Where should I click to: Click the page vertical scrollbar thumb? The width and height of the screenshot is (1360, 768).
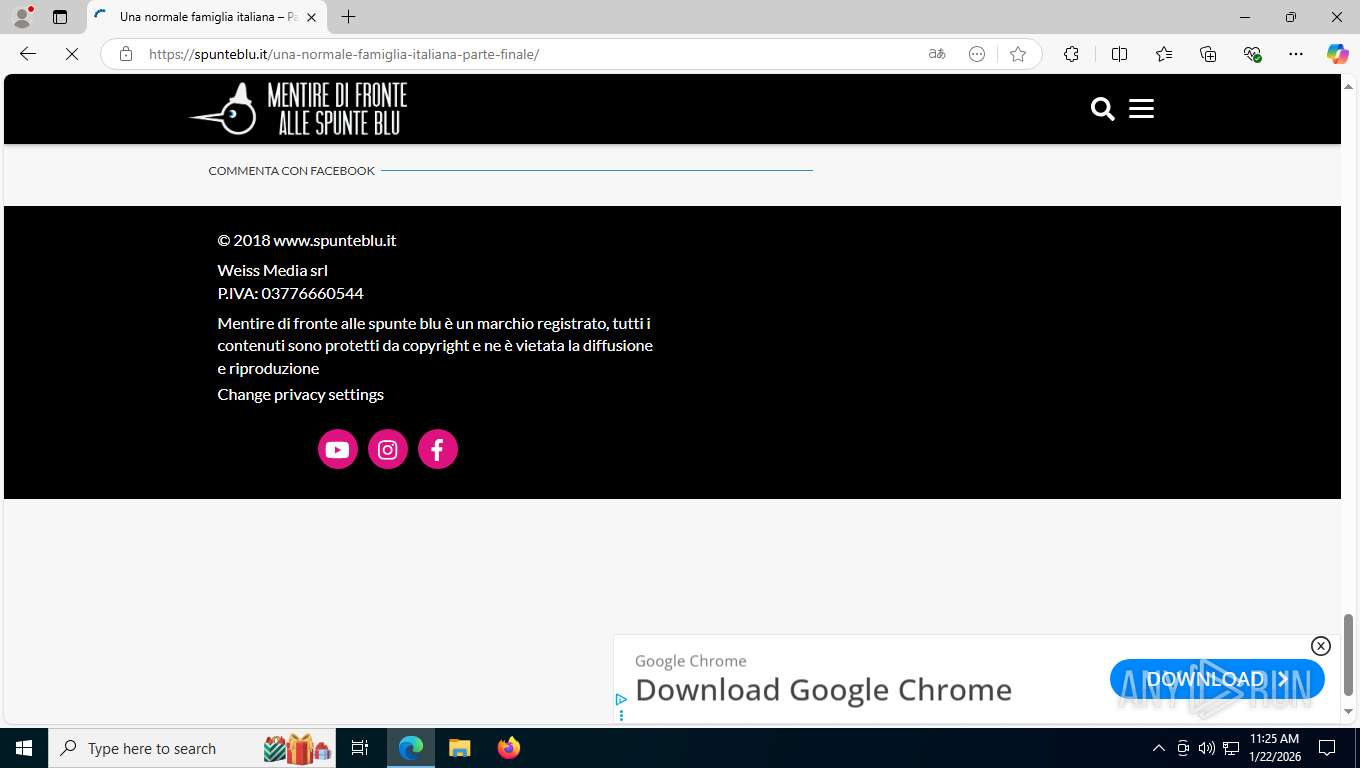click(x=1348, y=655)
